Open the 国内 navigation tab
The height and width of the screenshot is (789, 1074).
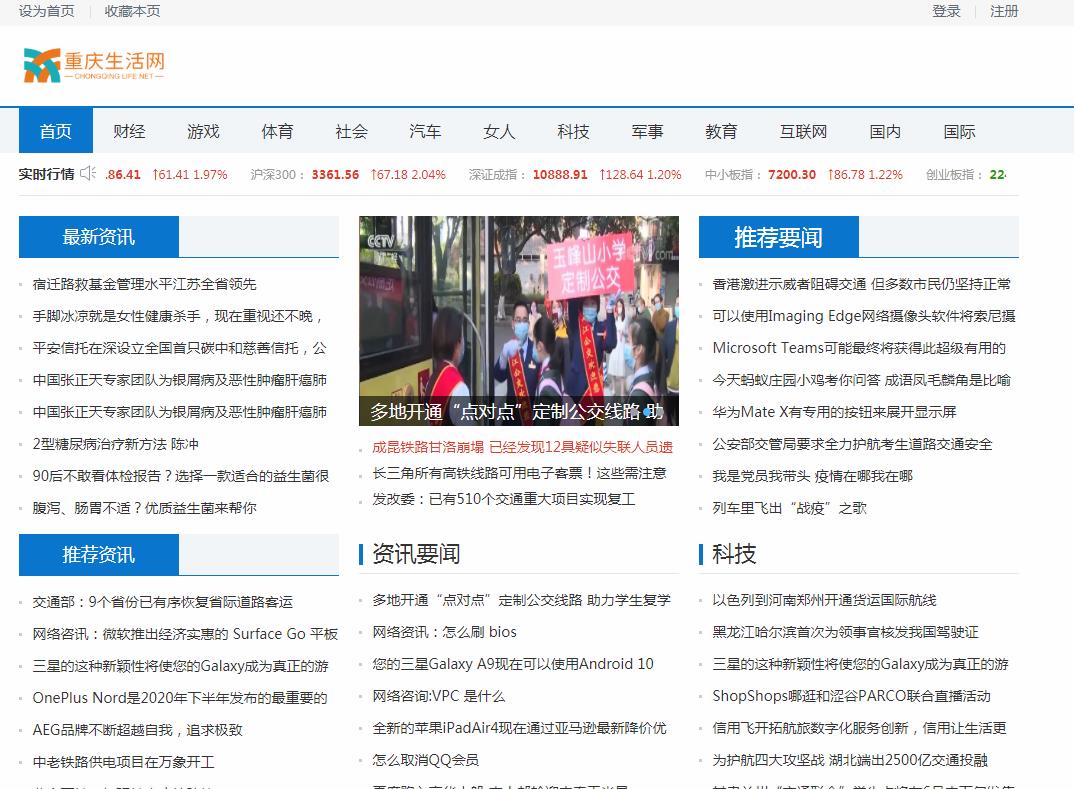click(x=885, y=131)
